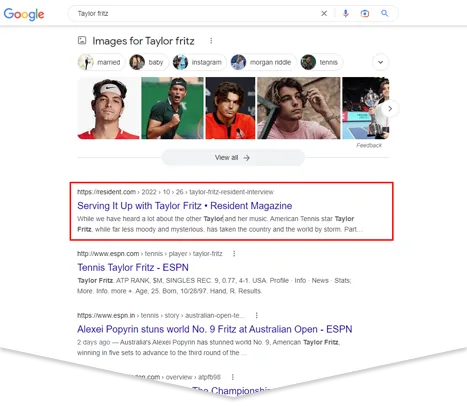467x407 pixels.
Task: Open the headband portrait image thumbnail
Action: point(108,108)
